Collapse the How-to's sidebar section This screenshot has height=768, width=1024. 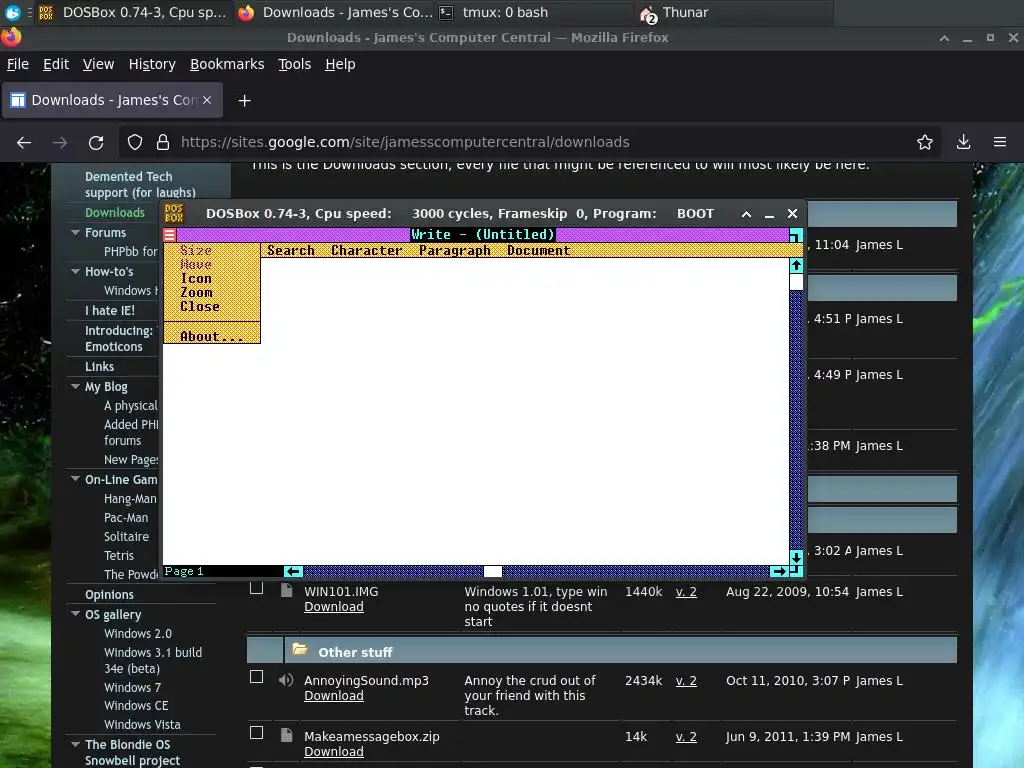(x=75, y=271)
